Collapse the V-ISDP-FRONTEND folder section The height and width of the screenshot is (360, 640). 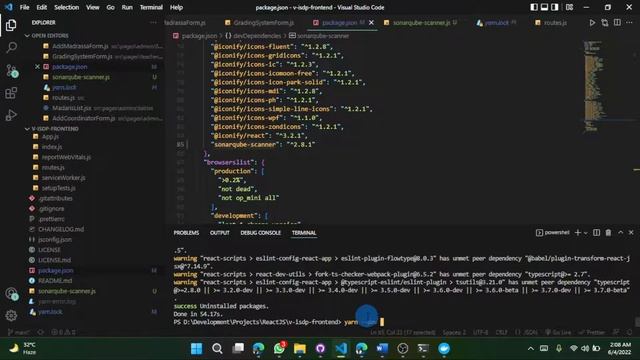(x=52, y=129)
